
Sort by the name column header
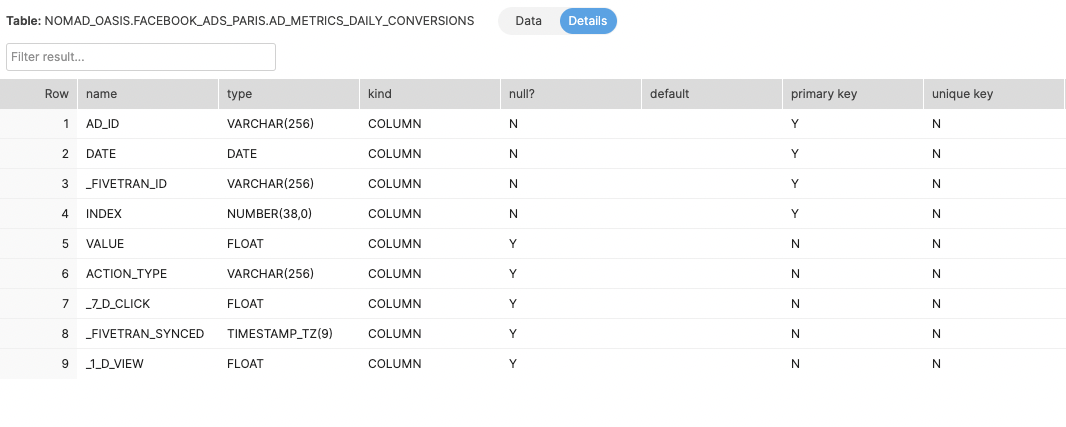click(x=102, y=94)
